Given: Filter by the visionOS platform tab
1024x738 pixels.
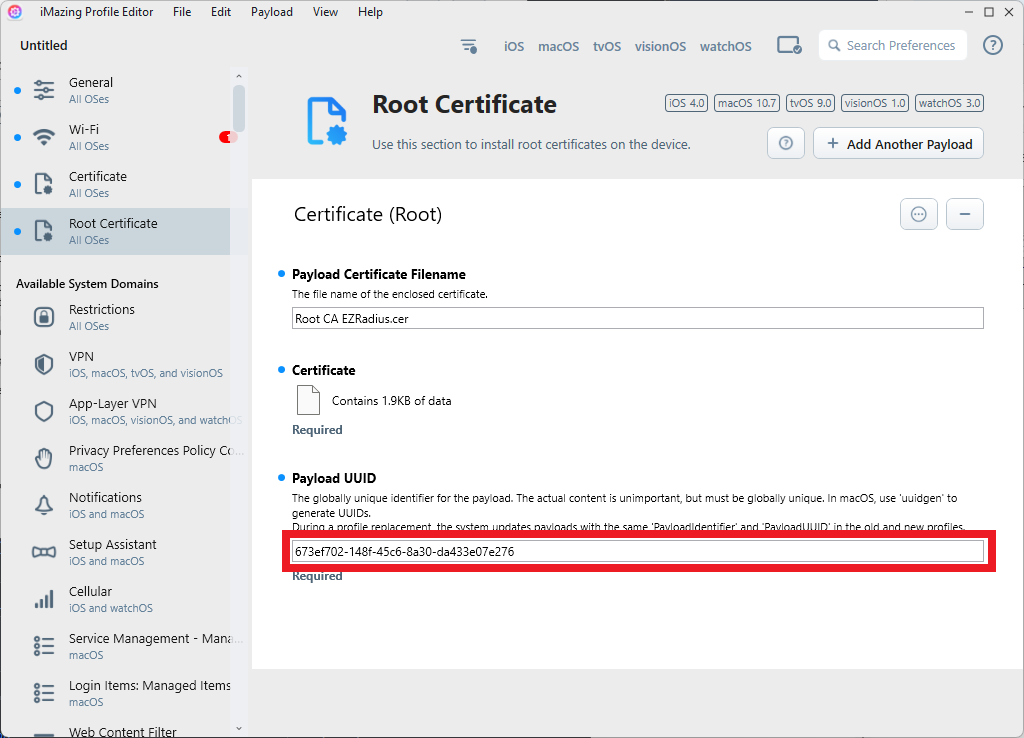Looking at the screenshot, I should [x=660, y=46].
